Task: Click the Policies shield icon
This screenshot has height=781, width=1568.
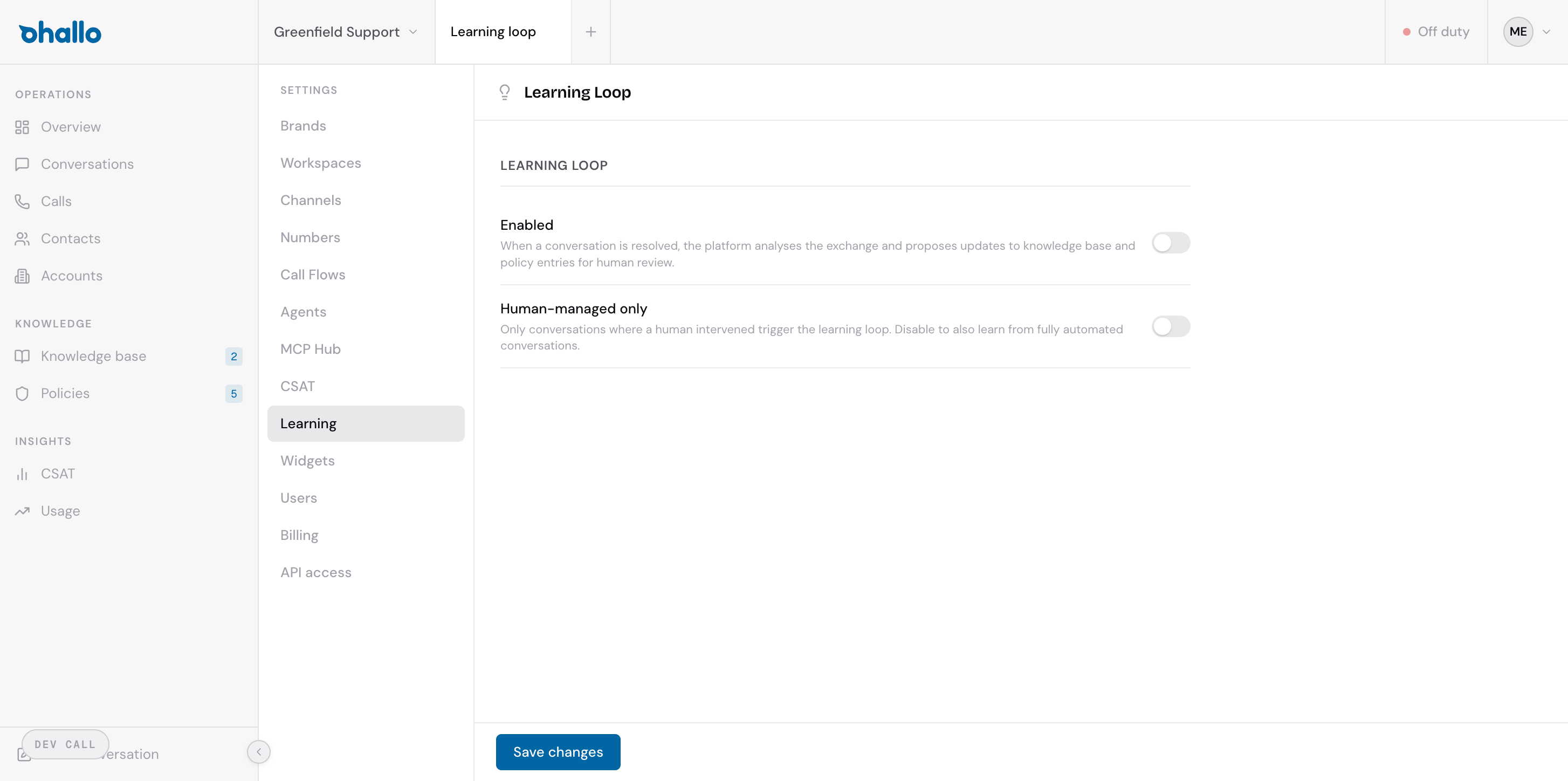Action: click(22, 393)
